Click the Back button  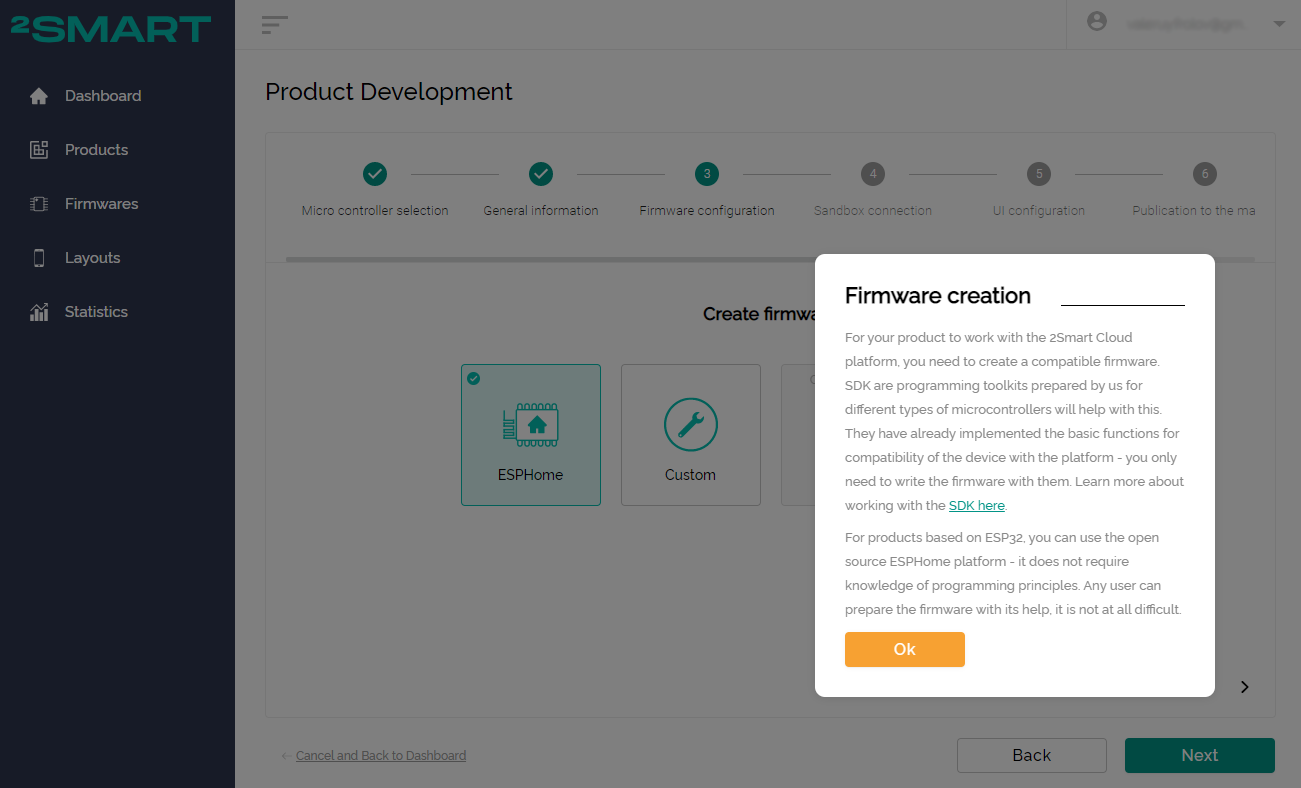tap(1032, 756)
